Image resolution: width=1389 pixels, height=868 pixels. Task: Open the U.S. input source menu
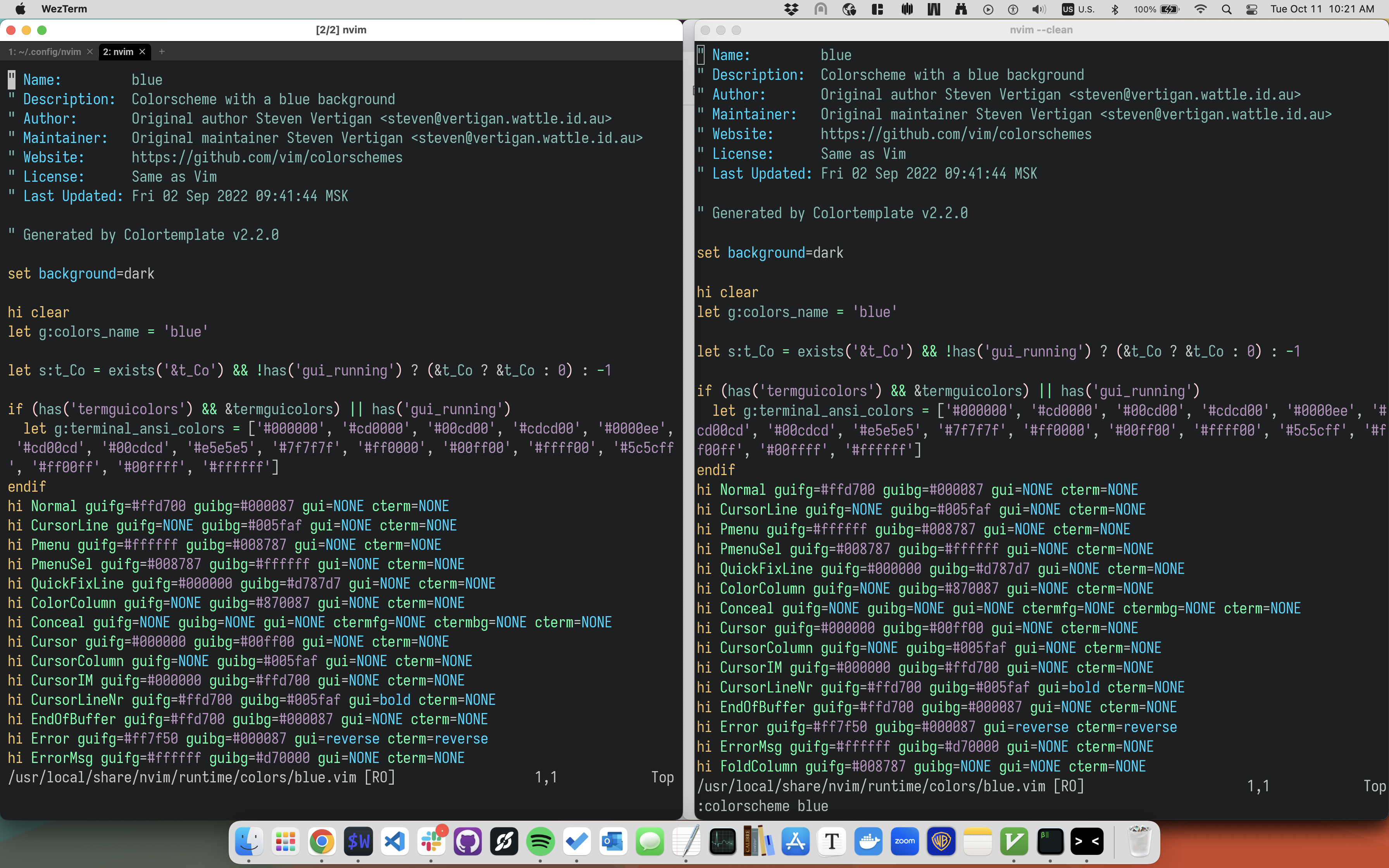pyautogui.click(x=1078, y=9)
